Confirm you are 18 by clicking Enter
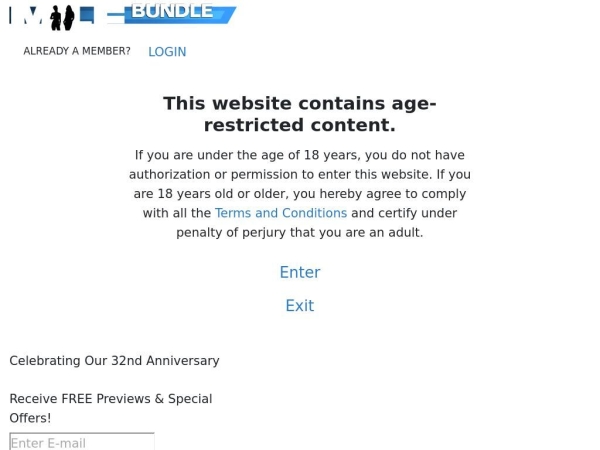The image size is (600, 450). point(300,272)
